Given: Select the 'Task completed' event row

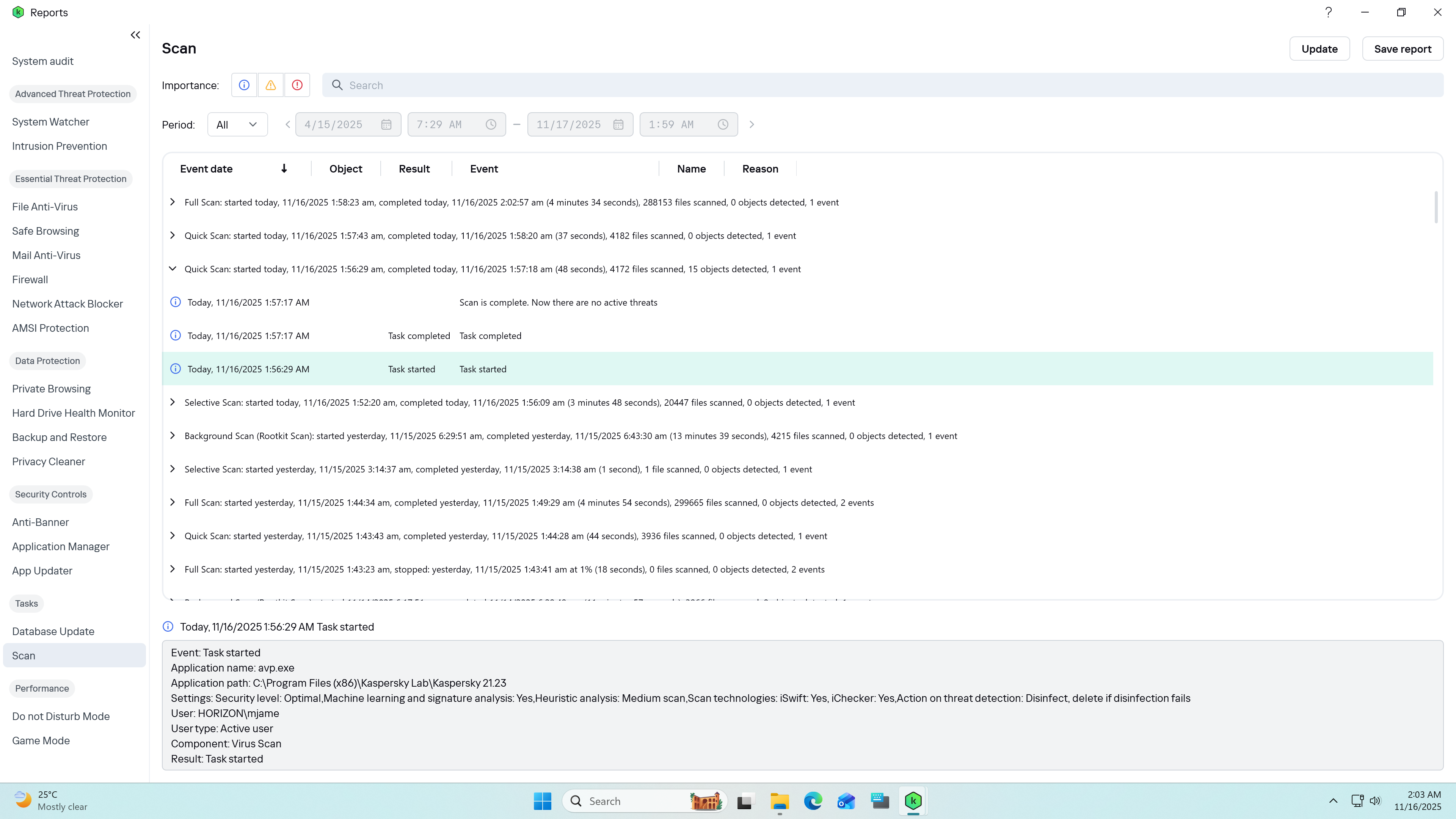Looking at the screenshot, I should coord(797,336).
